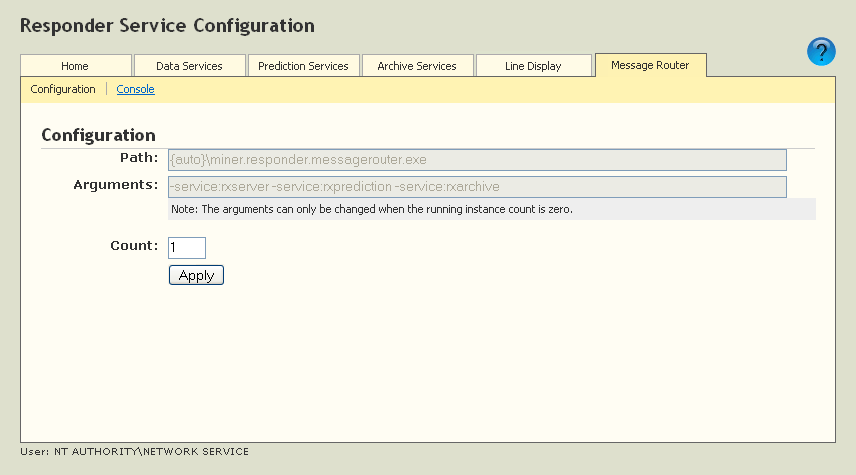
Task: Select the Configuration sub-menu item
Action: [x=63, y=89]
